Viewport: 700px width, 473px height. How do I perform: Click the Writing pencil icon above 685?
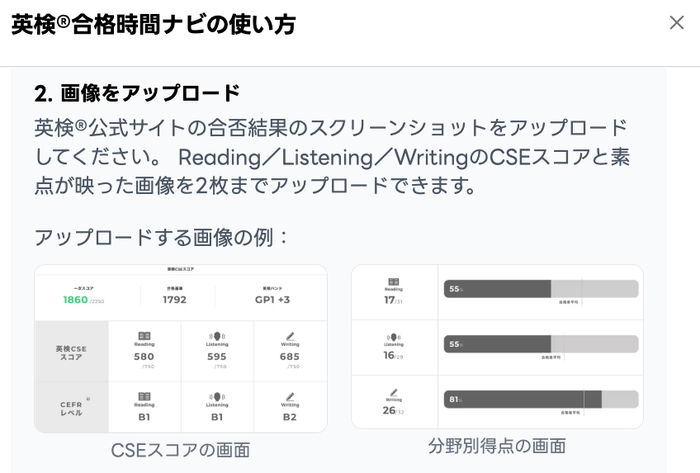click(x=290, y=336)
